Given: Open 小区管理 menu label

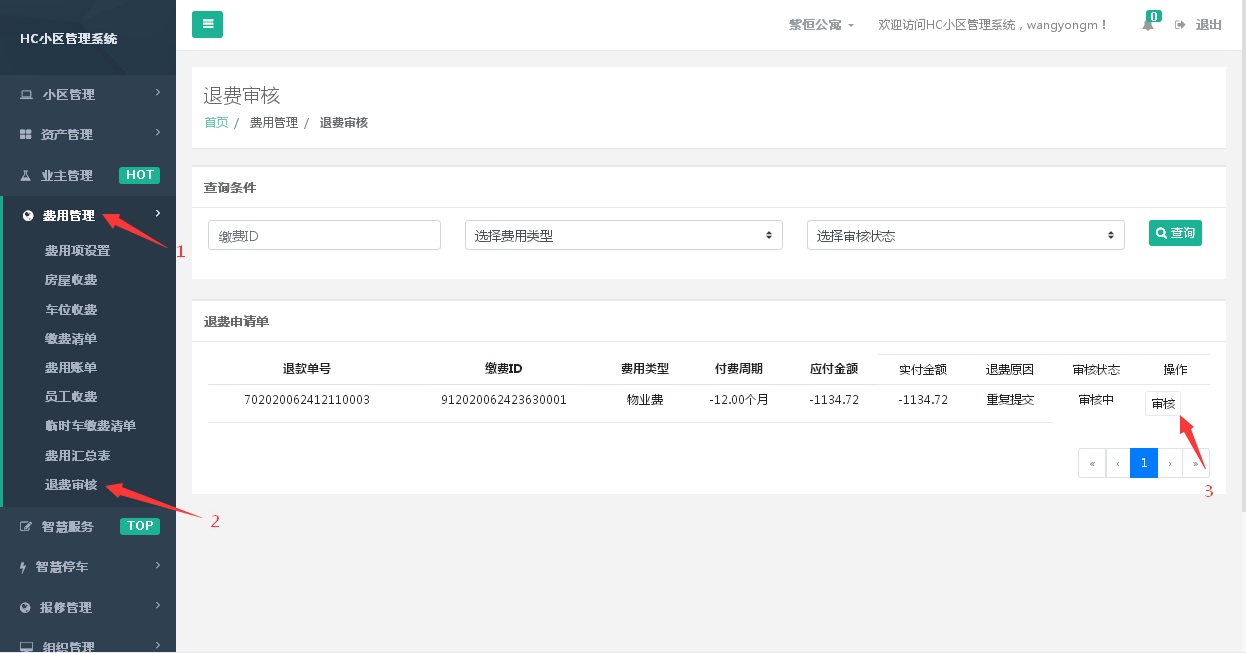Looking at the screenshot, I should tap(69, 95).
